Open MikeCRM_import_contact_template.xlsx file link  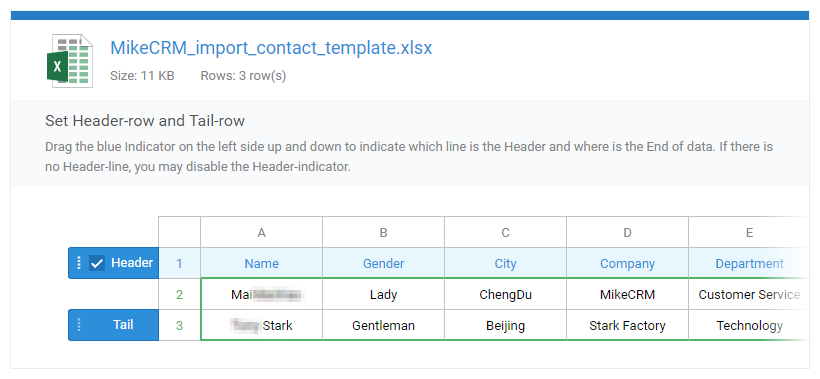point(271,48)
